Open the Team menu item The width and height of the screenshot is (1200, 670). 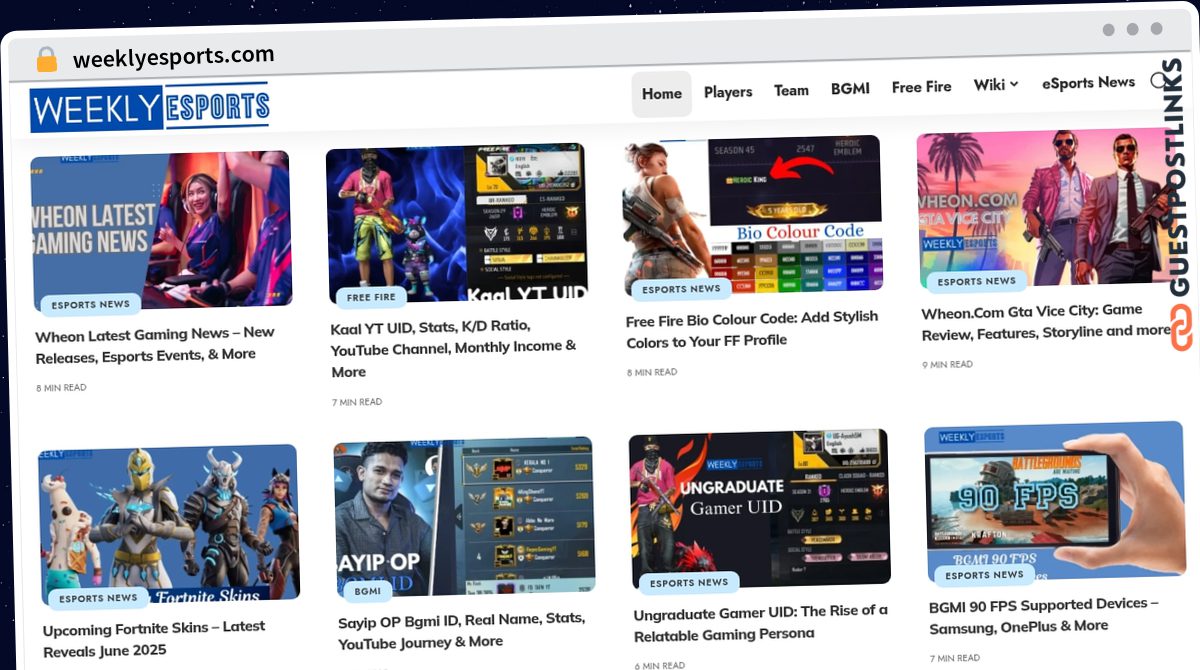coord(791,90)
